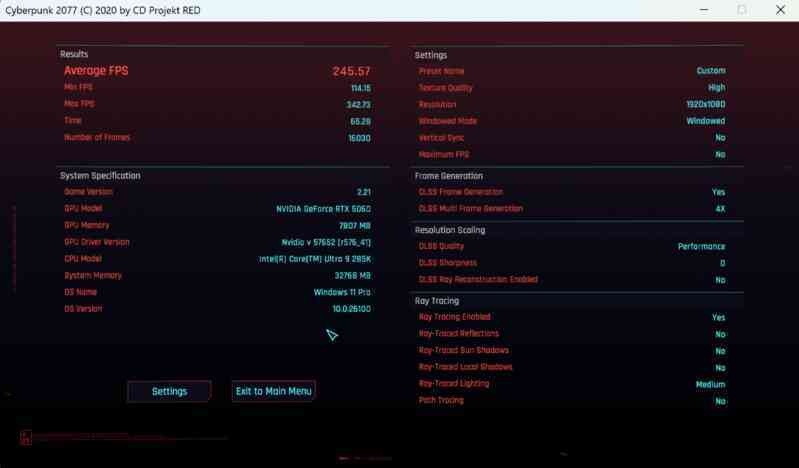Screen dimensions: 799x468
Task: Click the 'Number of Frames' label
Action: pos(97,137)
